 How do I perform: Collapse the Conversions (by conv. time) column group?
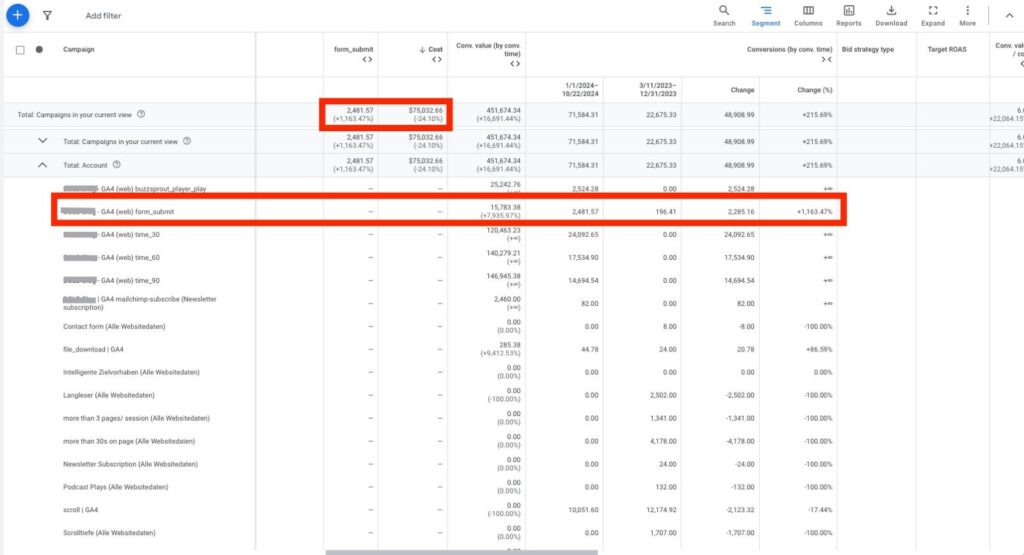coord(826,60)
